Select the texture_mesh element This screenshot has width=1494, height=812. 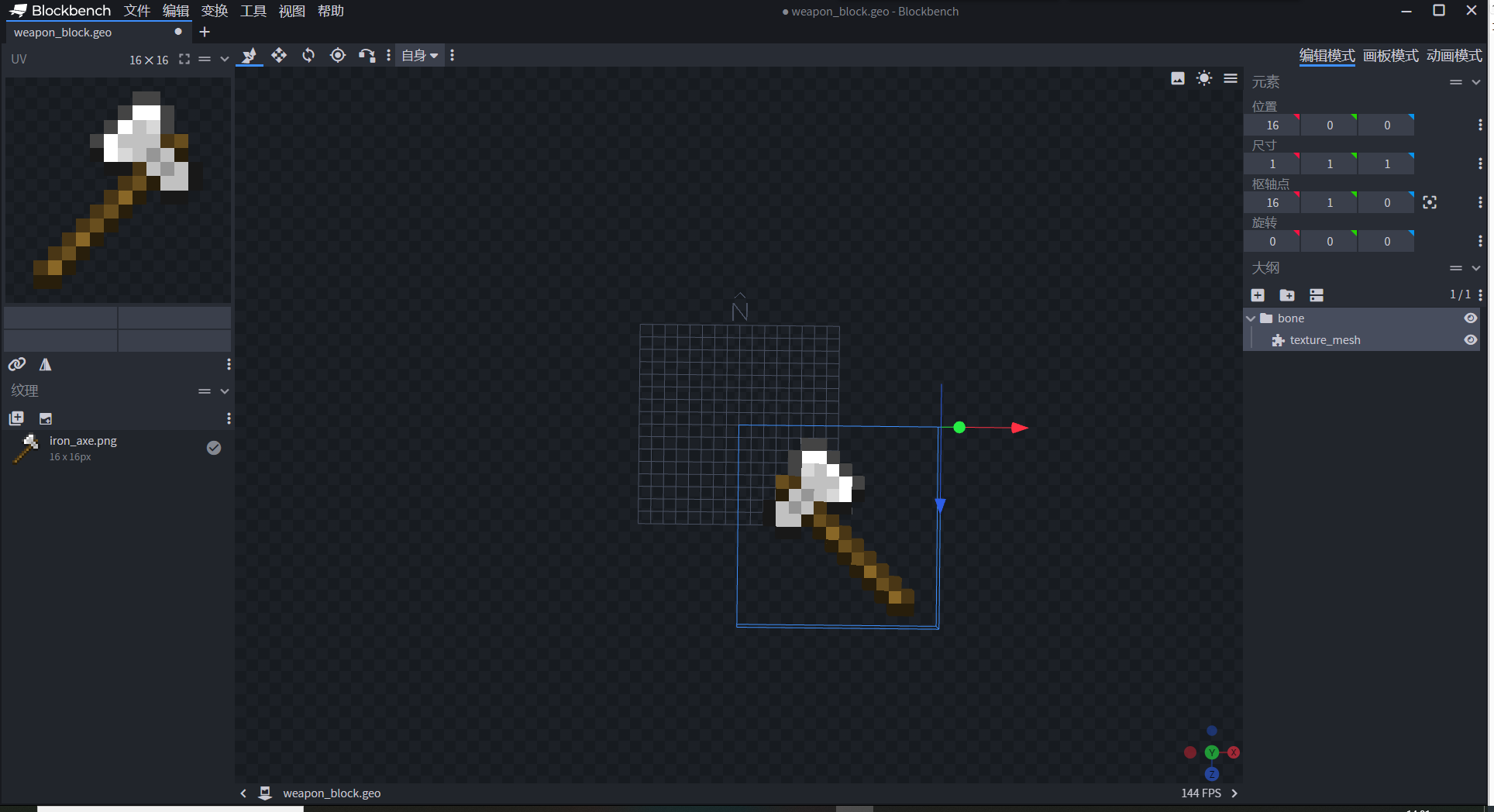pyautogui.click(x=1362, y=340)
